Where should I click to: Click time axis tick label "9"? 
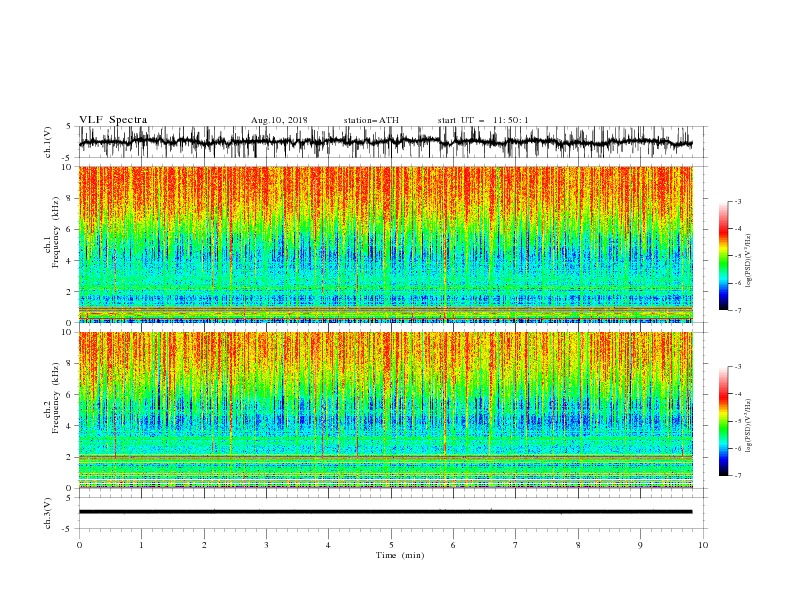[640, 545]
